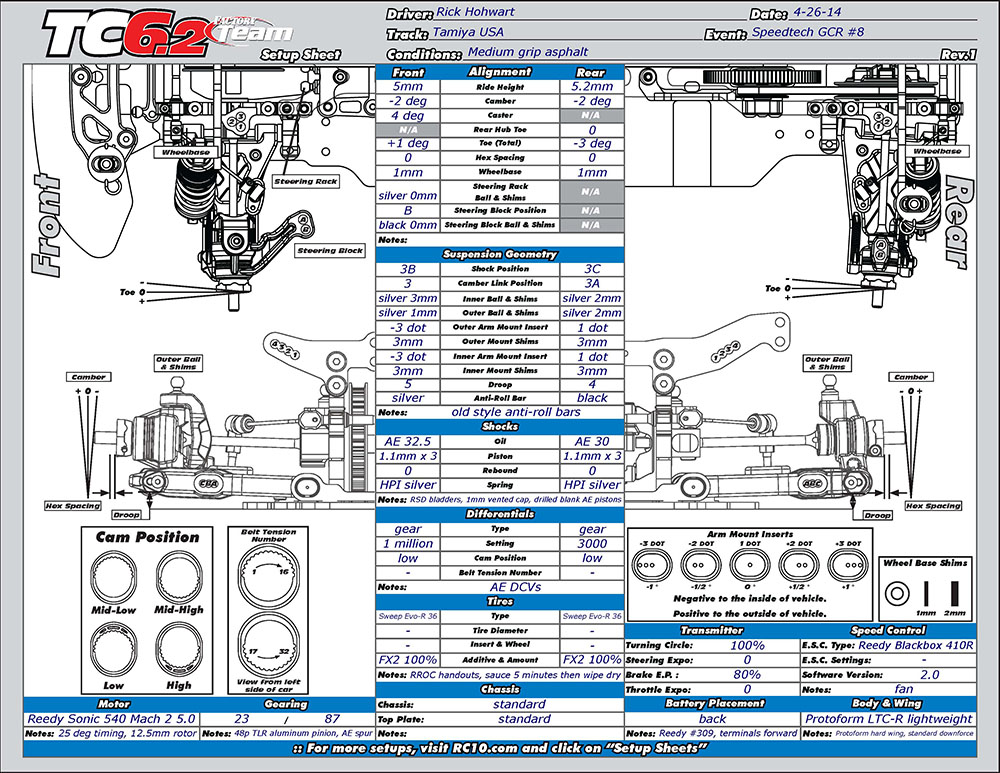Click note old style anti-roll bars
The height and width of the screenshot is (773, 1000).
point(516,412)
